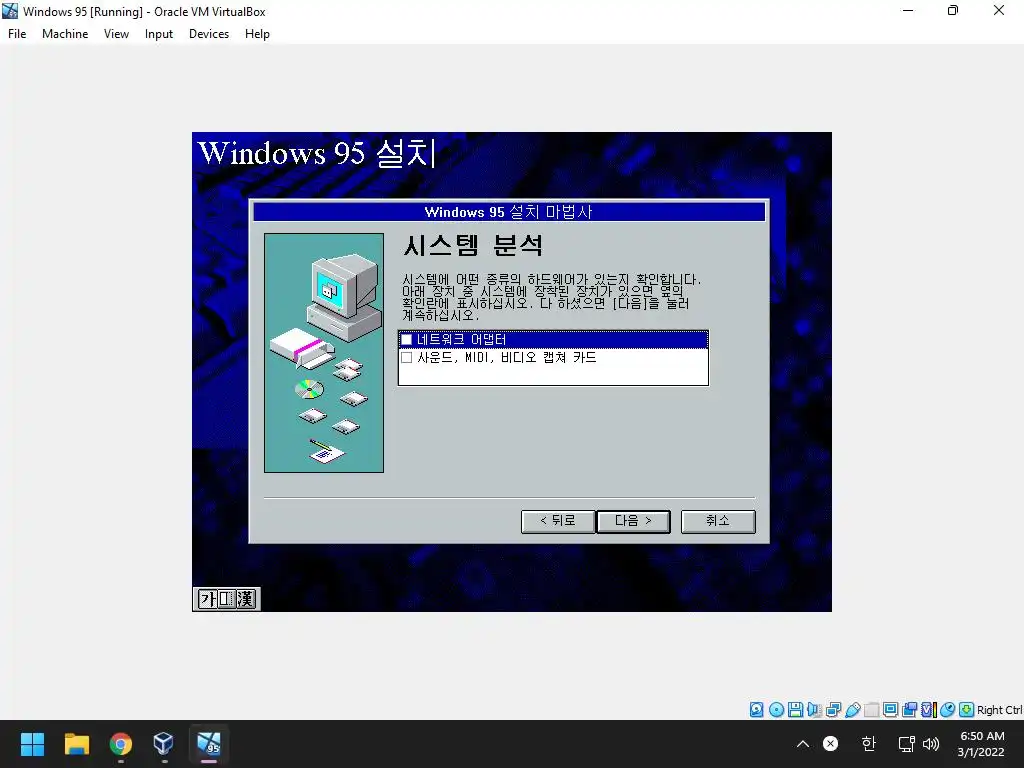Click the 漢 Hanja conversion IME button

pos(246,598)
